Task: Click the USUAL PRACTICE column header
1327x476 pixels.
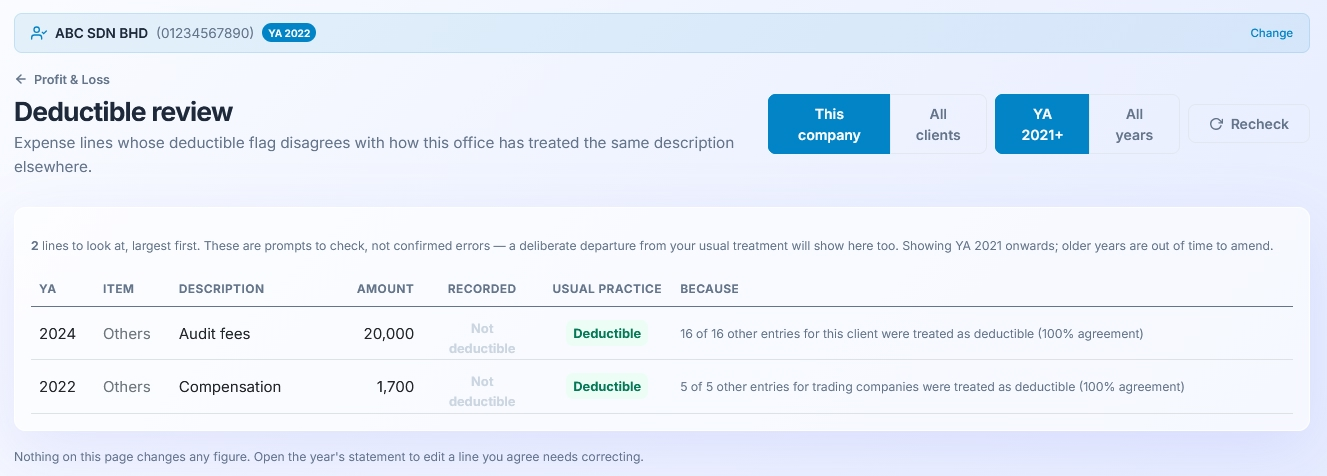Action: tap(607, 289)
